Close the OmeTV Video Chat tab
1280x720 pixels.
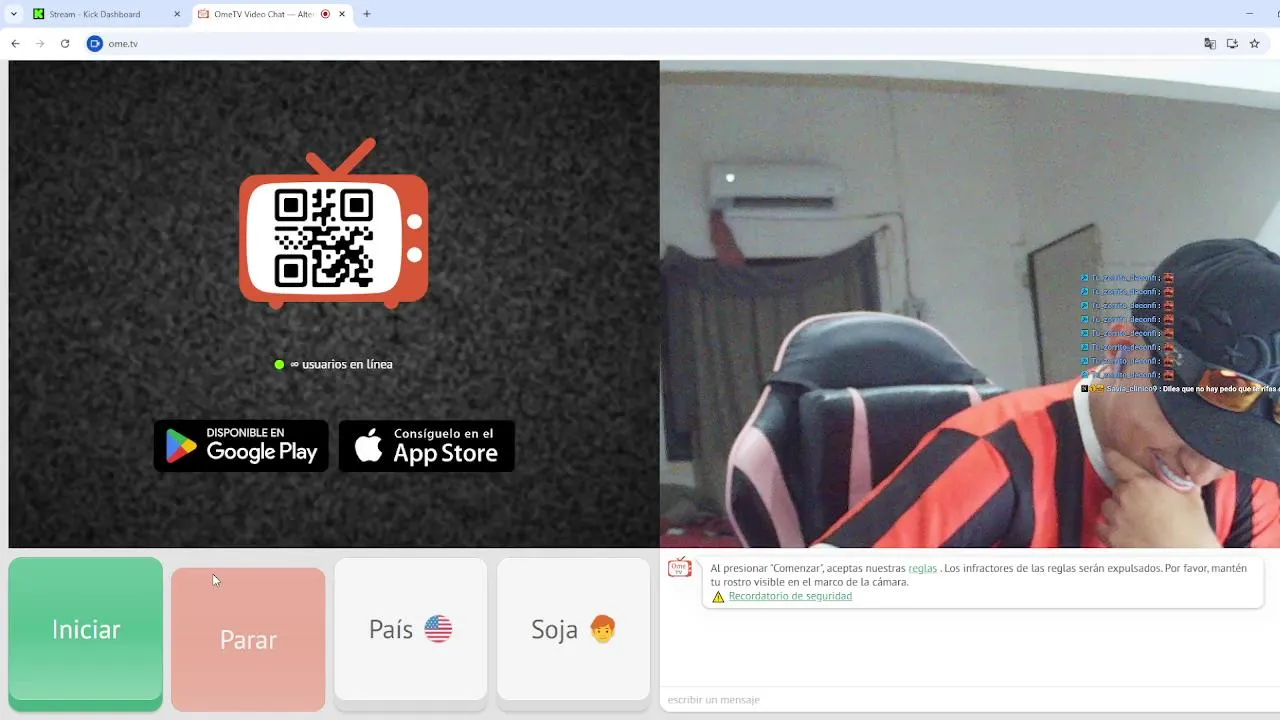coord(342,14)
